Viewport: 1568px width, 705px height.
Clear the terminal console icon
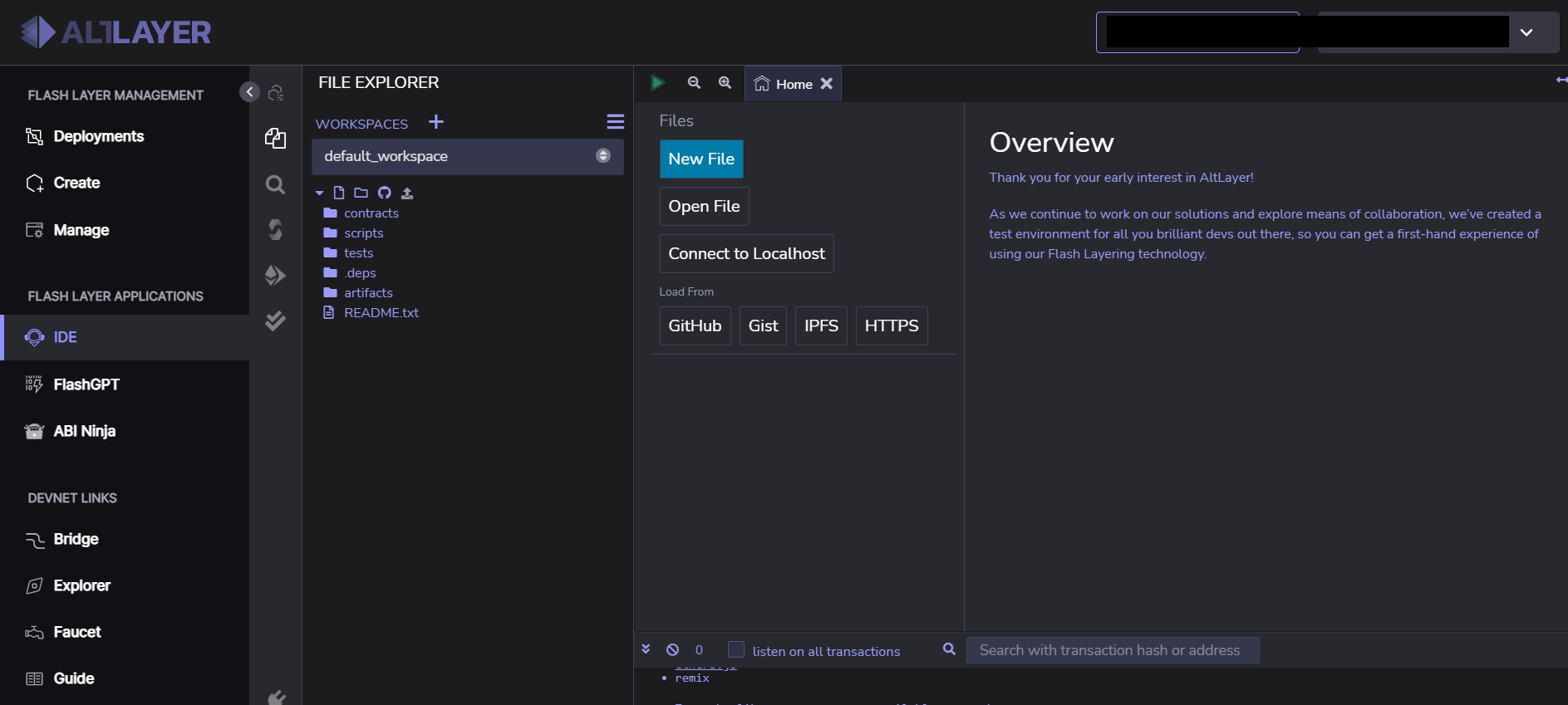(x=673, y=650)
